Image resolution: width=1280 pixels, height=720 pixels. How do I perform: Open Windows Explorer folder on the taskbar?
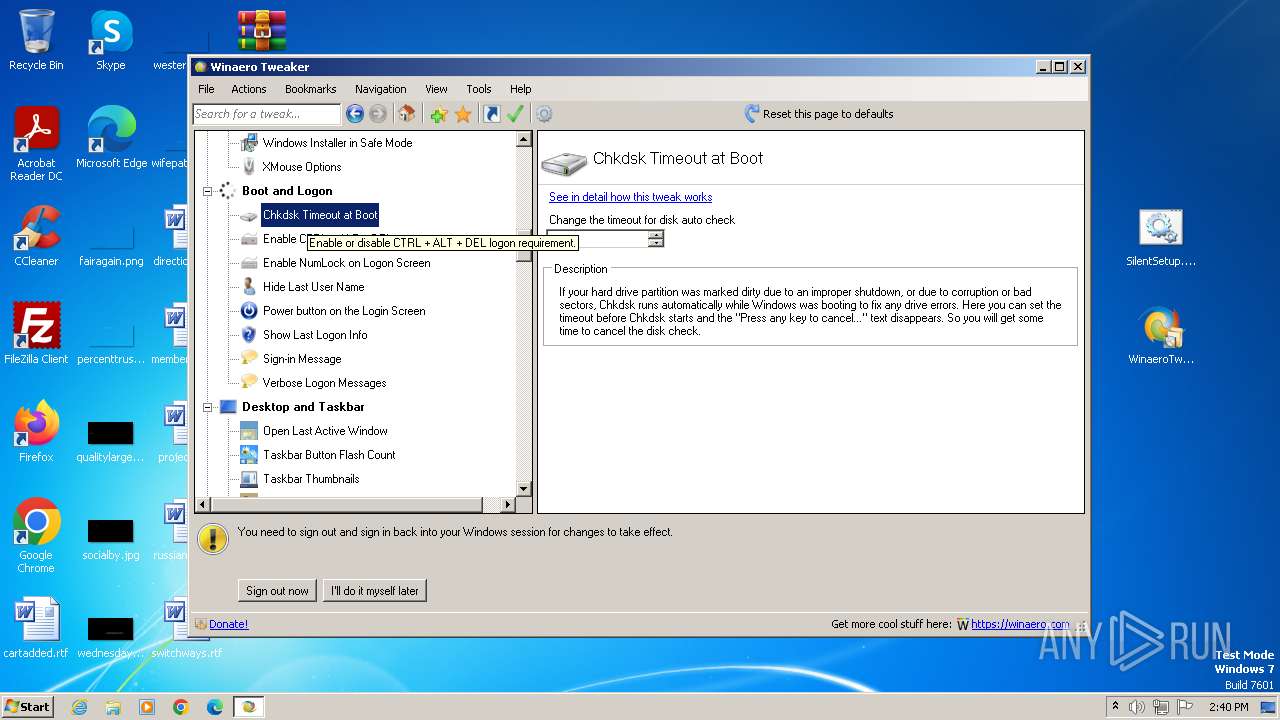[x=113, y=707]
